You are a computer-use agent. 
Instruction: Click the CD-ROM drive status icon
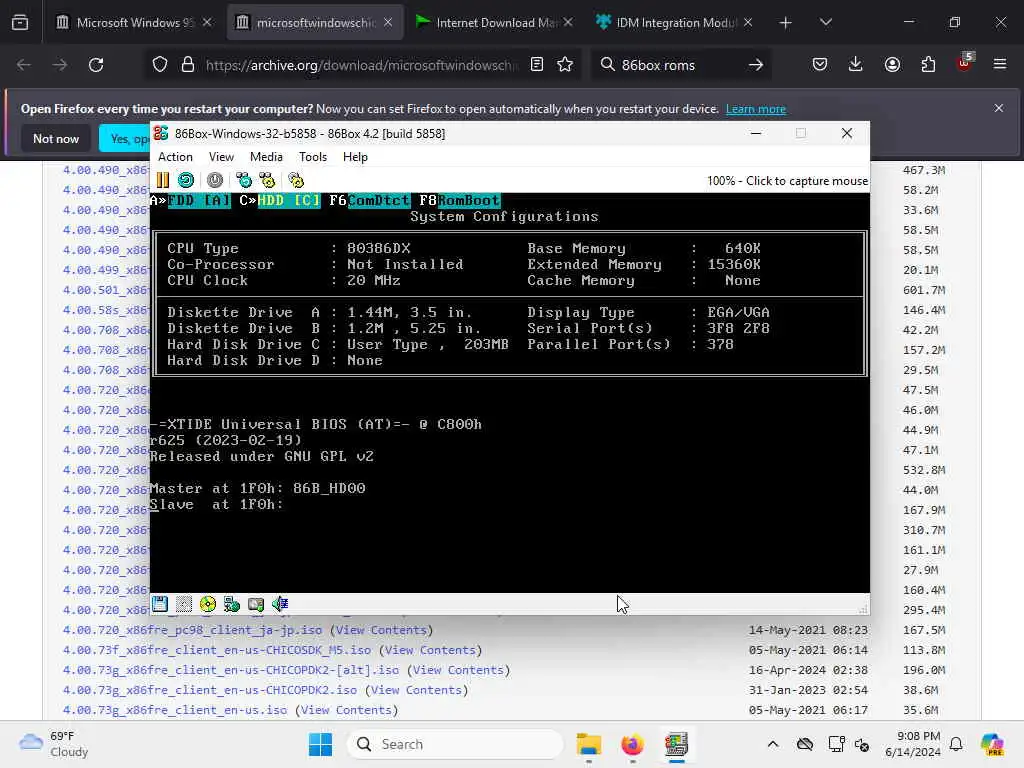(x=208, y=604)
